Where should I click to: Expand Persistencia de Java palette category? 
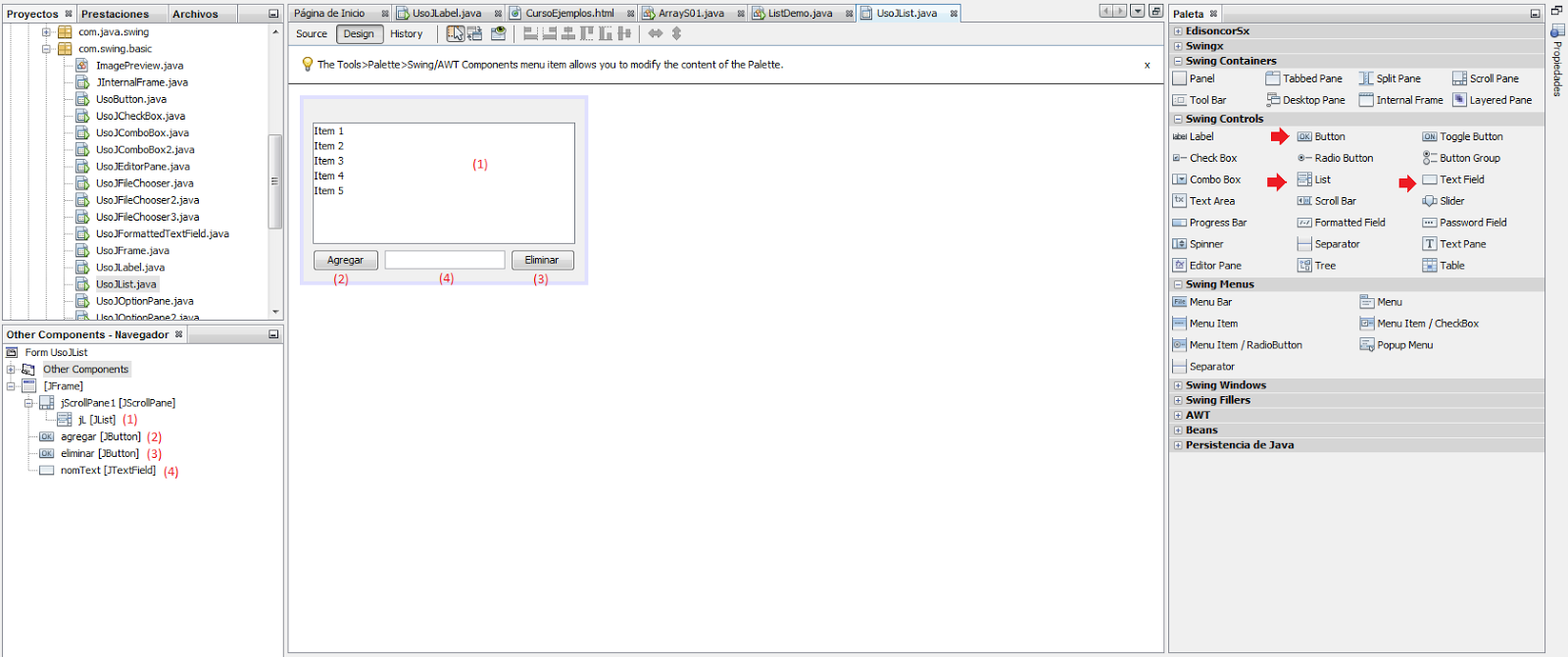[1178, 445]
